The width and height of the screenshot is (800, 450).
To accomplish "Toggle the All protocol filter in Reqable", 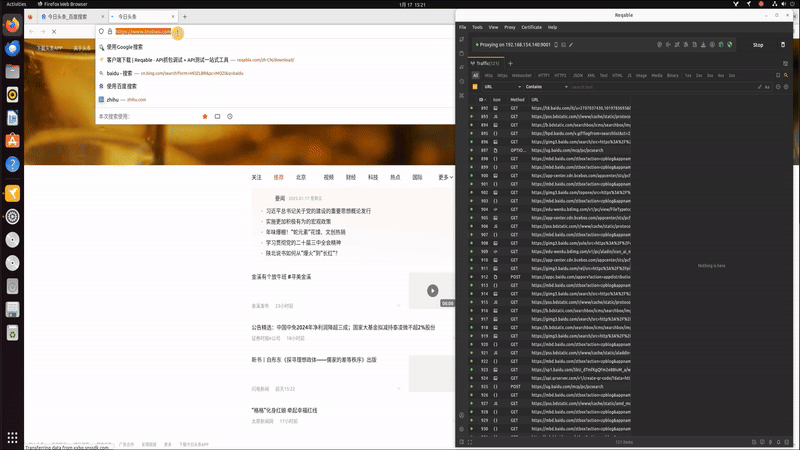I will 476,76.
